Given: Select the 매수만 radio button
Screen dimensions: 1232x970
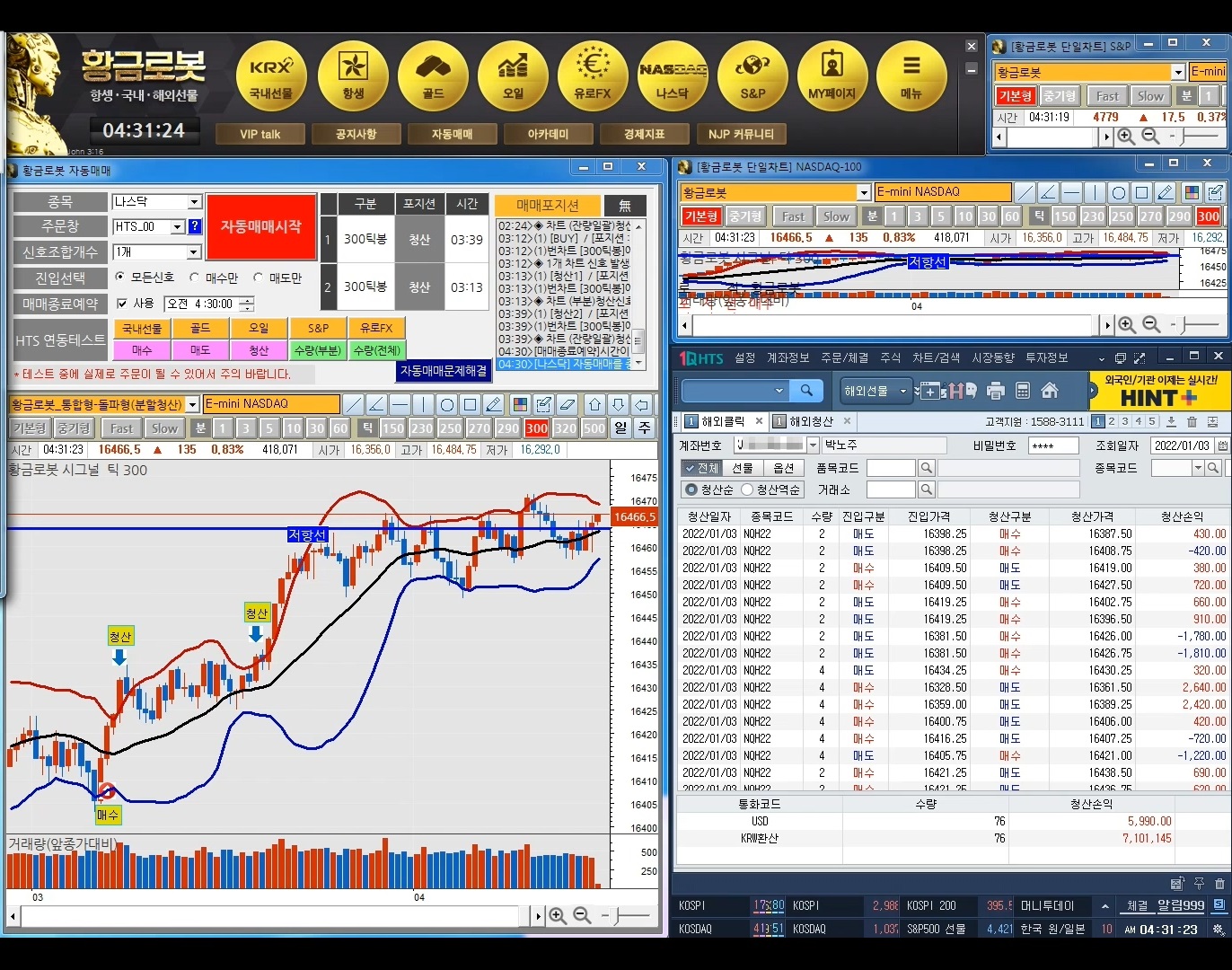Looking at the screenshot, I should coord(194,278).
